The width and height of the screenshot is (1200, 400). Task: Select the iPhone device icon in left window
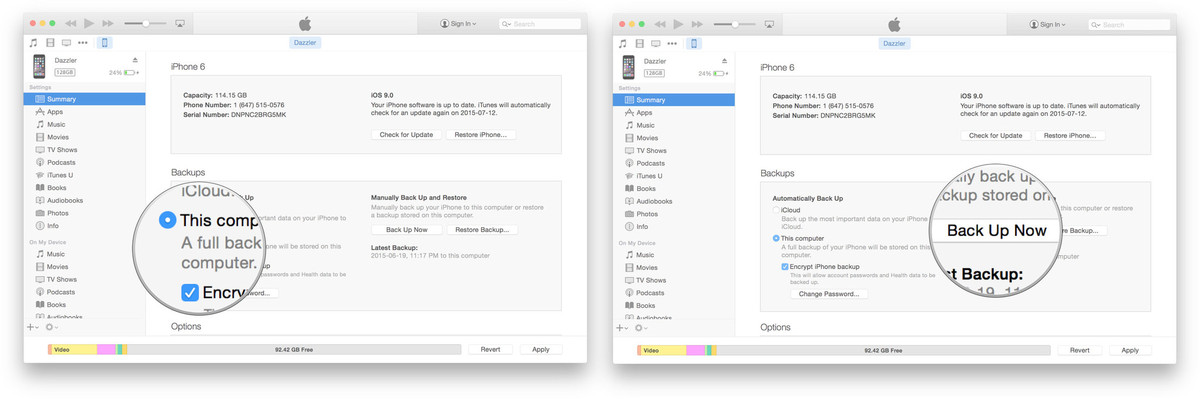pyautogui.click(x=105, y=43)
